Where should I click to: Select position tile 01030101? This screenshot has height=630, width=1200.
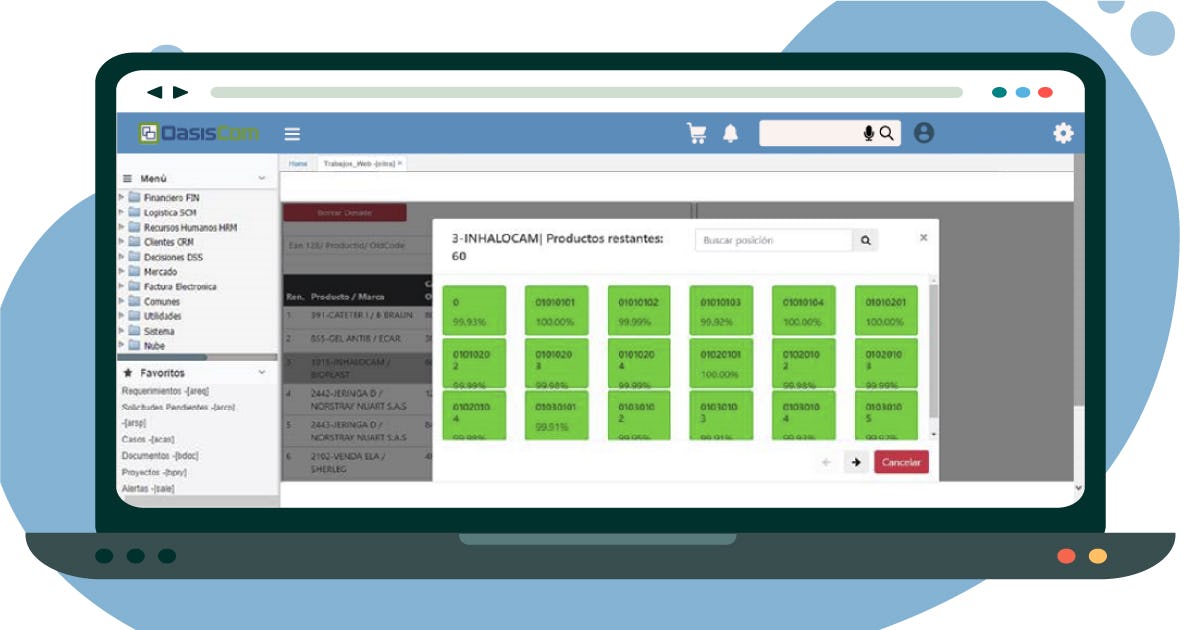click(x=557, y=415)
